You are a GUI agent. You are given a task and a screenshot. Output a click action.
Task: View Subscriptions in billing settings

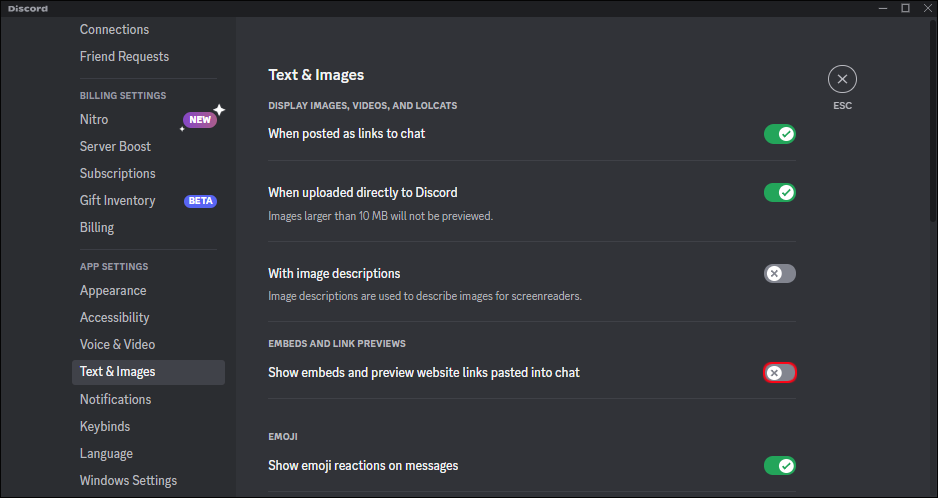(x=118, y=174)
